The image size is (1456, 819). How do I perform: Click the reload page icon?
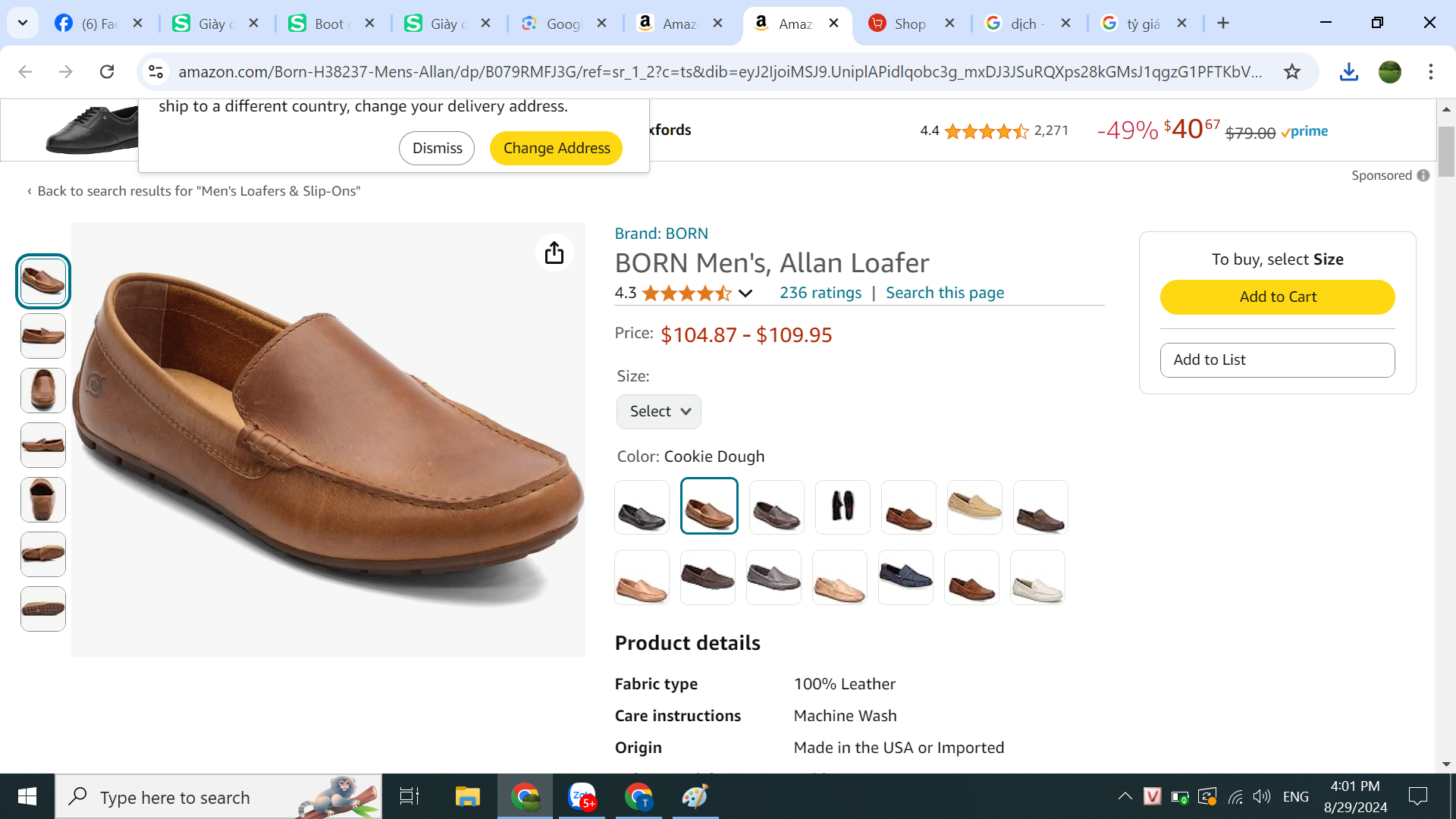pyautogui.click(x=107, y=71)
